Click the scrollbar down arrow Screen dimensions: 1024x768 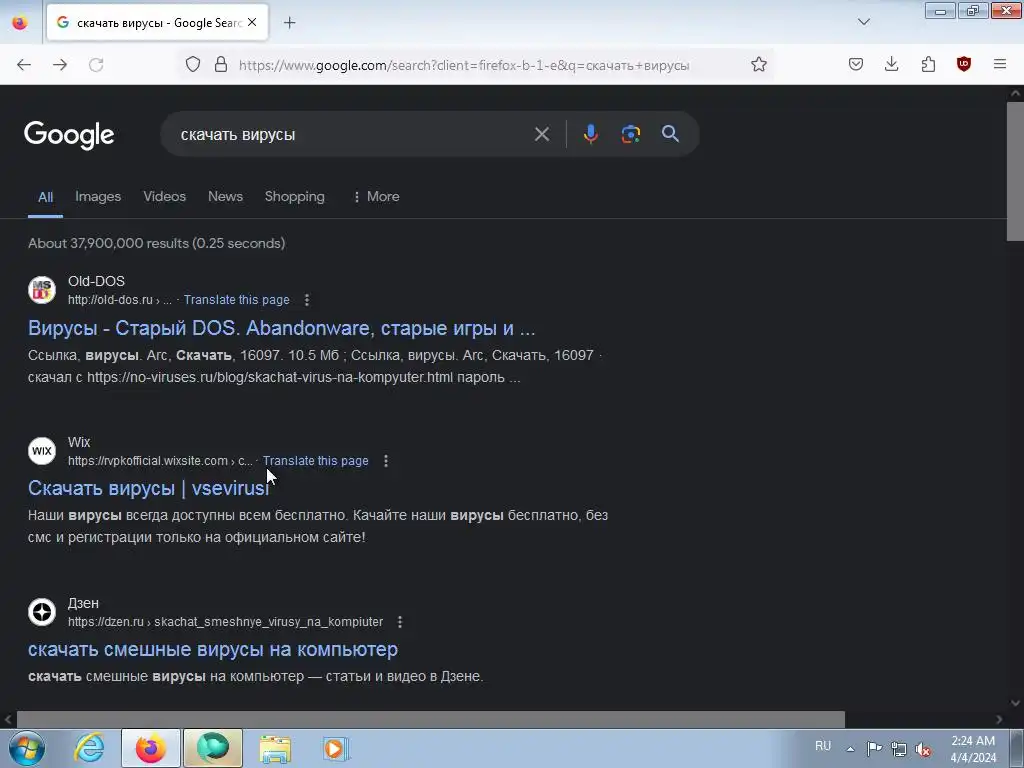pos(1015,703)
